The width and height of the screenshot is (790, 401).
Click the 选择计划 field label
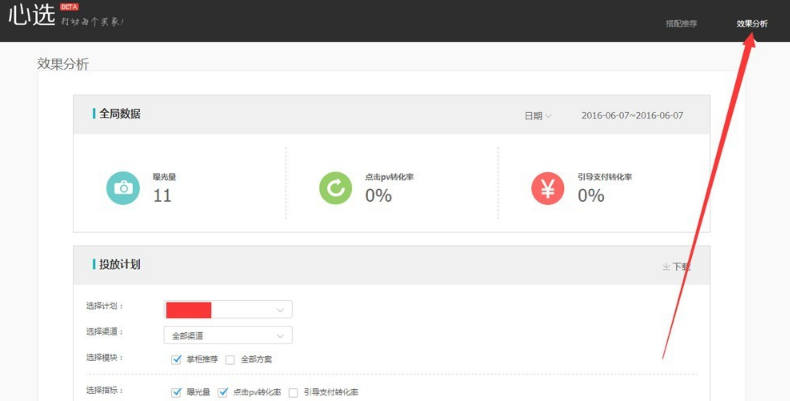pos(104,306)
